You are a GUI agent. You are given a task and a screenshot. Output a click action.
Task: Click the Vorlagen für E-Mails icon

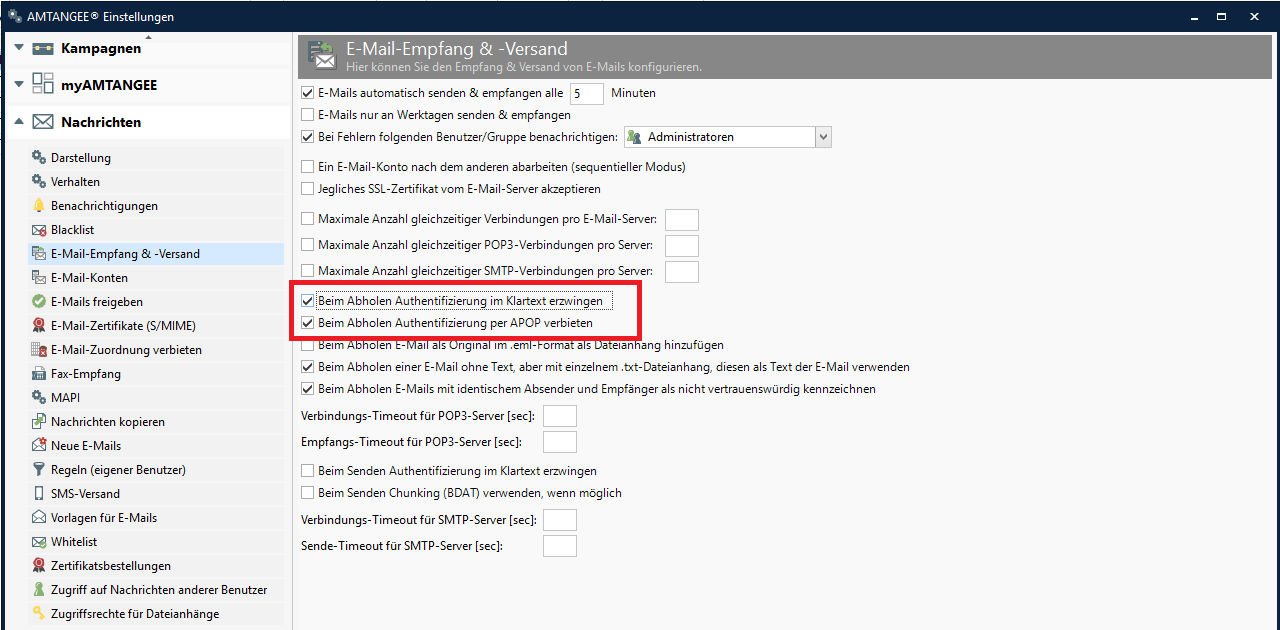[x=39, y=518]
